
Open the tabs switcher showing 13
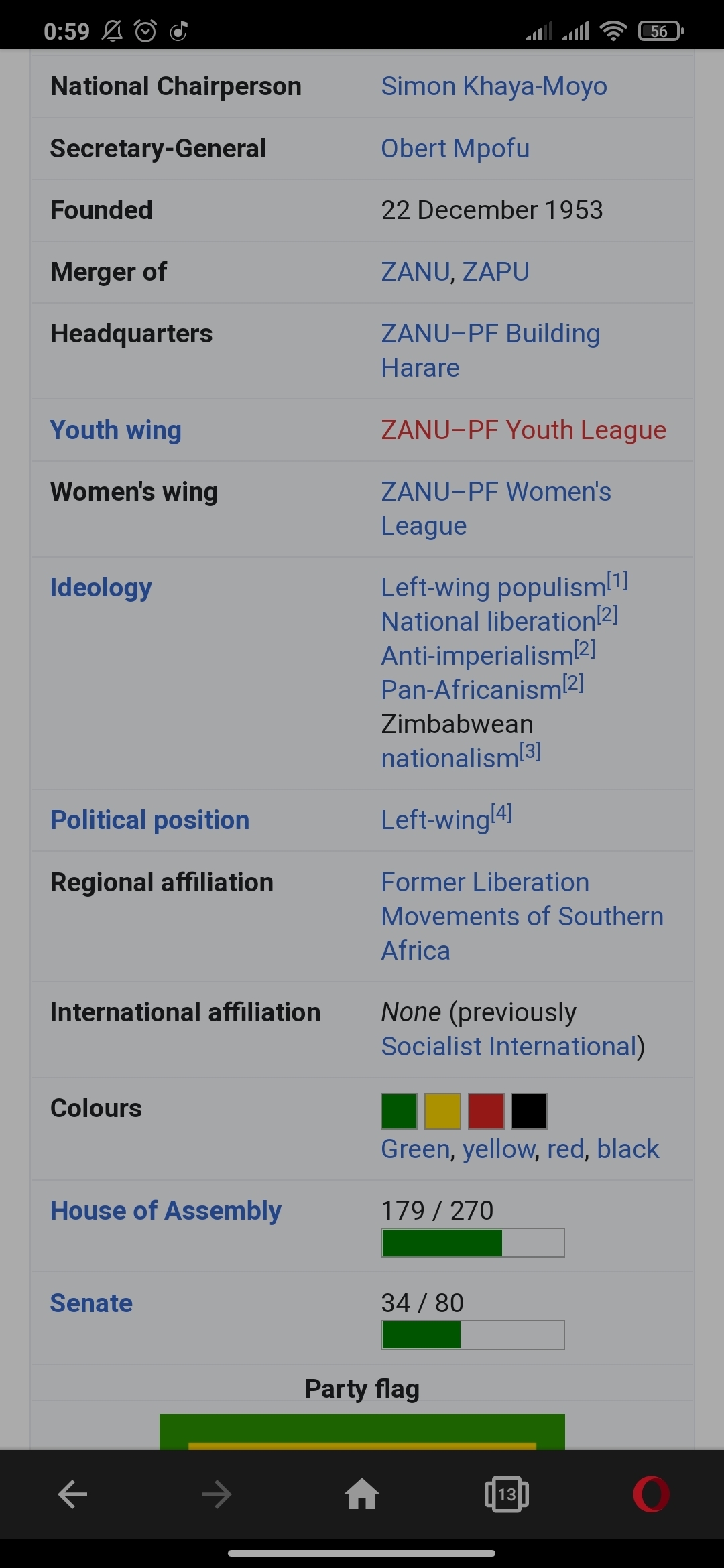pos(506,1494)
